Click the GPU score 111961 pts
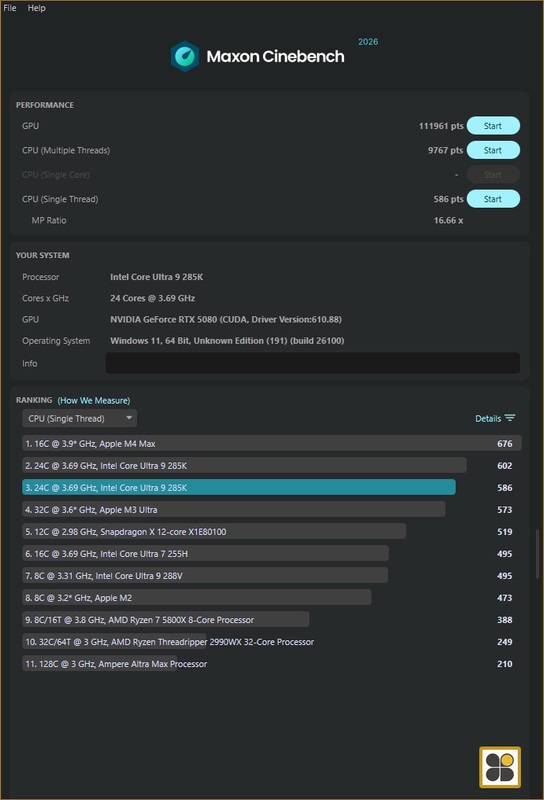 [x=441, y=126]
